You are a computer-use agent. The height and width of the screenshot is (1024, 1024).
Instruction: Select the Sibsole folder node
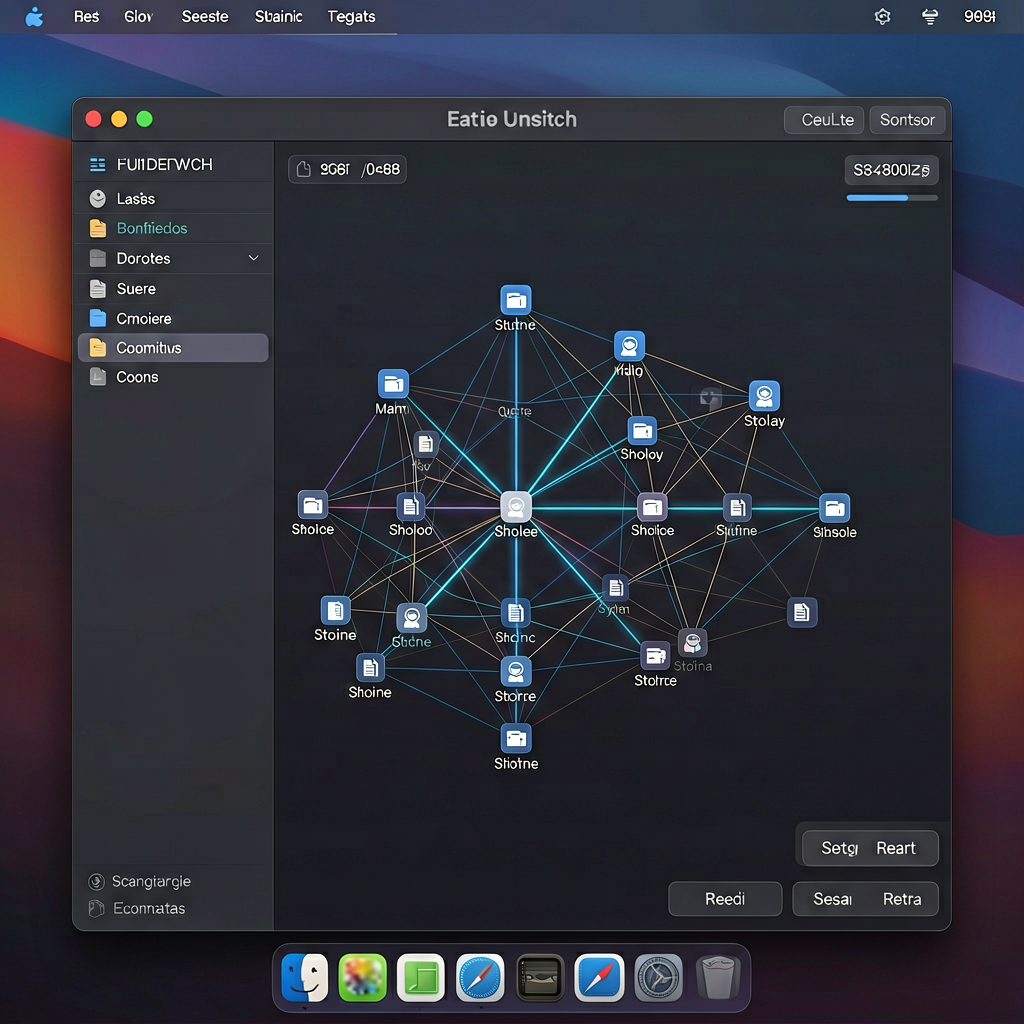pos(834,508)
